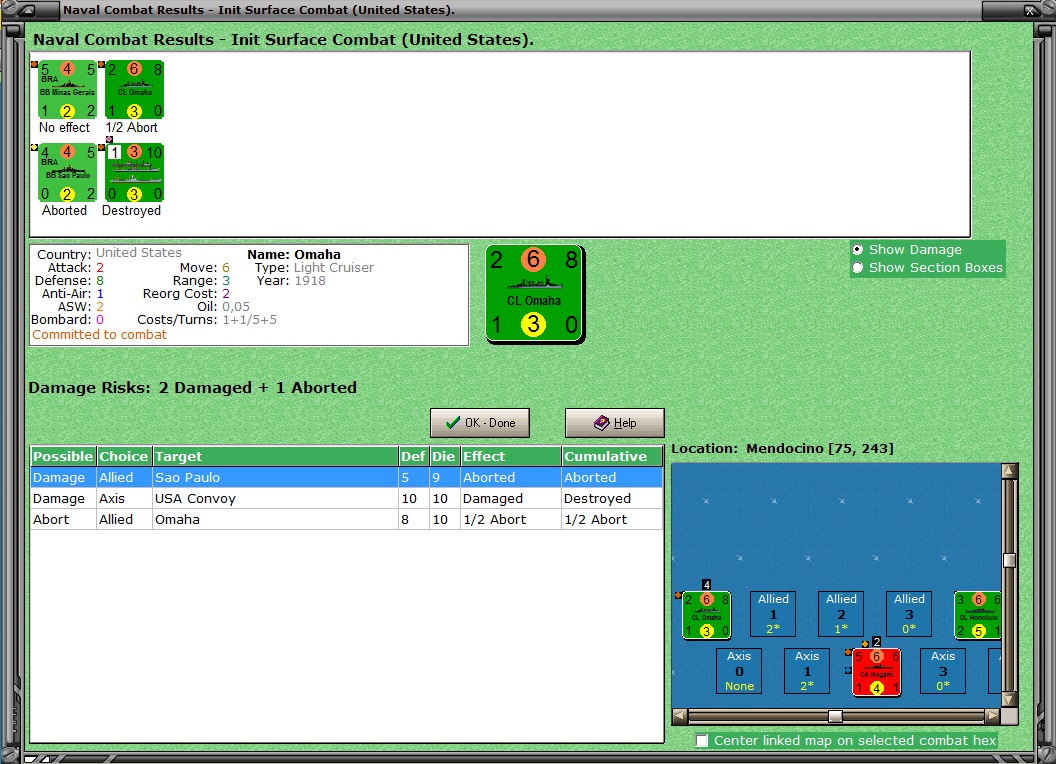Select the USA Convoy damage row
The width and height of the screenshot is (1056, 764).
(347, 499)
